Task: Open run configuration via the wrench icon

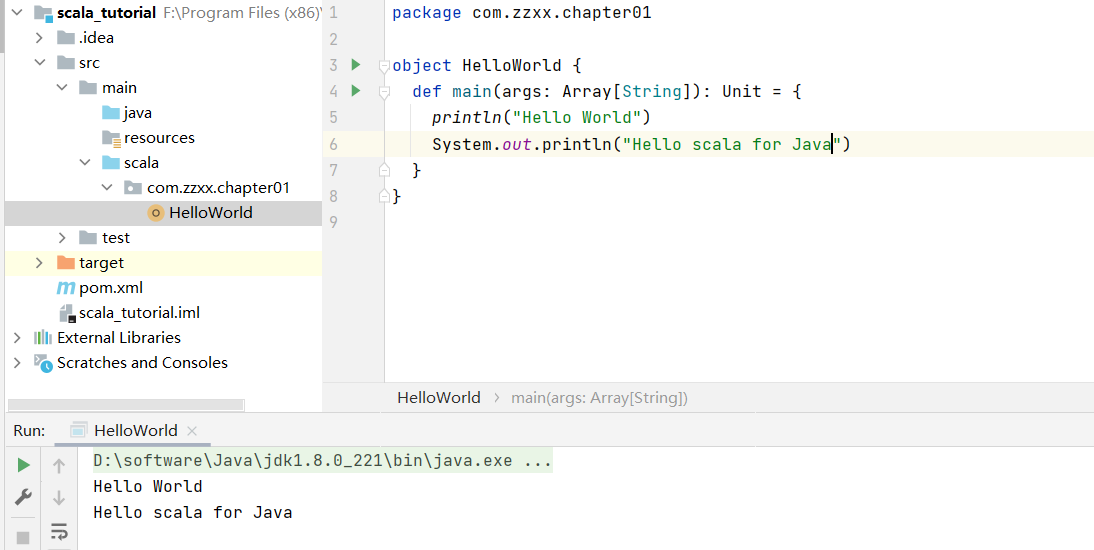Action: coord(23,497)
